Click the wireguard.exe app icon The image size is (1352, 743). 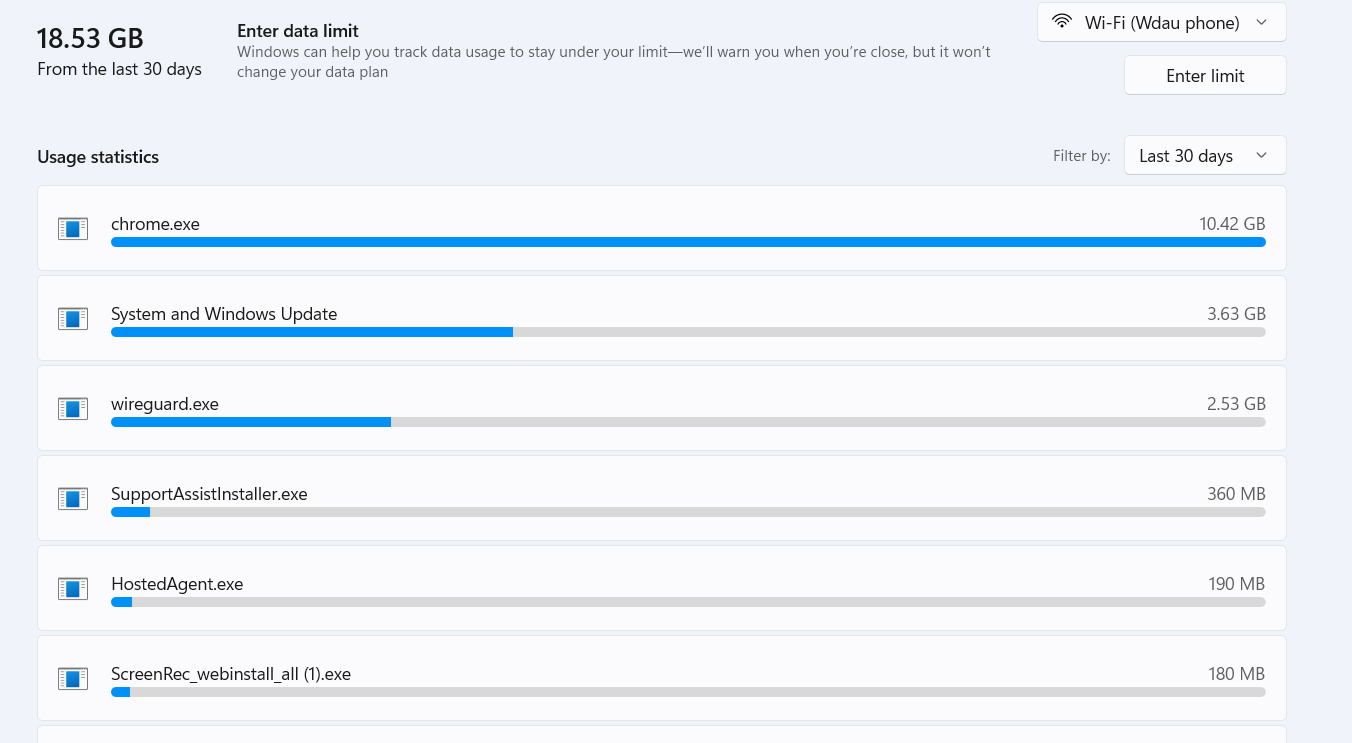(73, 408)
